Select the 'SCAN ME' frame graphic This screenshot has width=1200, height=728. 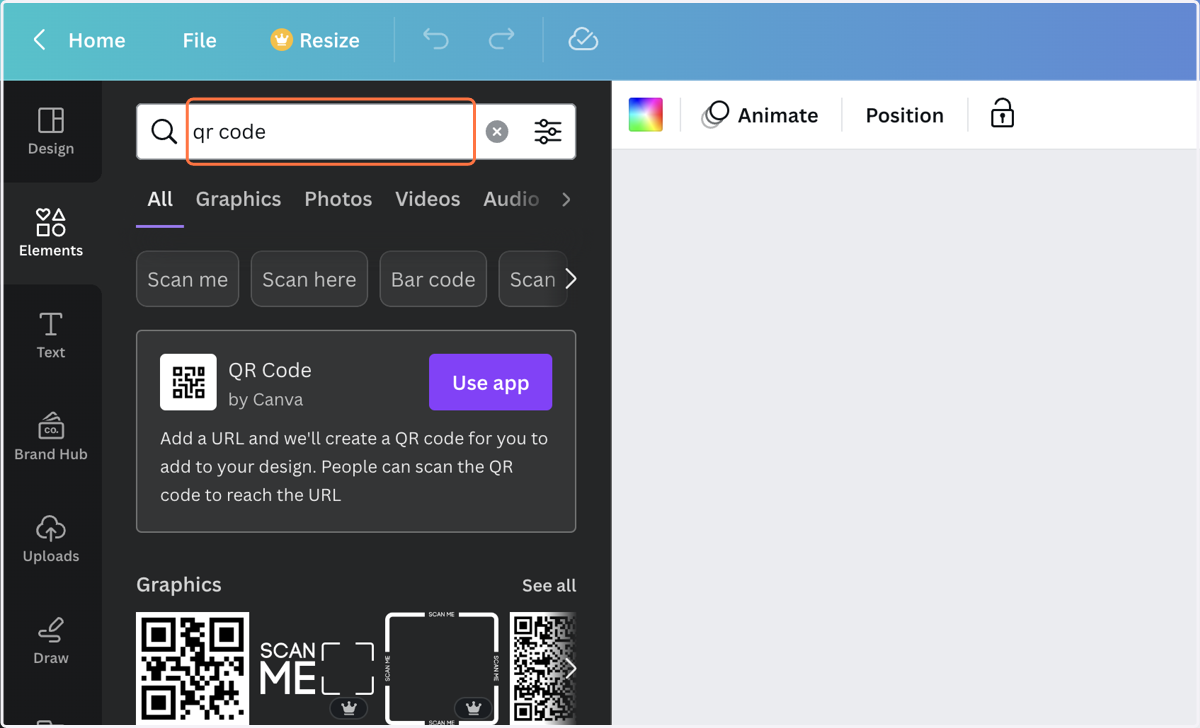(442, 668)
